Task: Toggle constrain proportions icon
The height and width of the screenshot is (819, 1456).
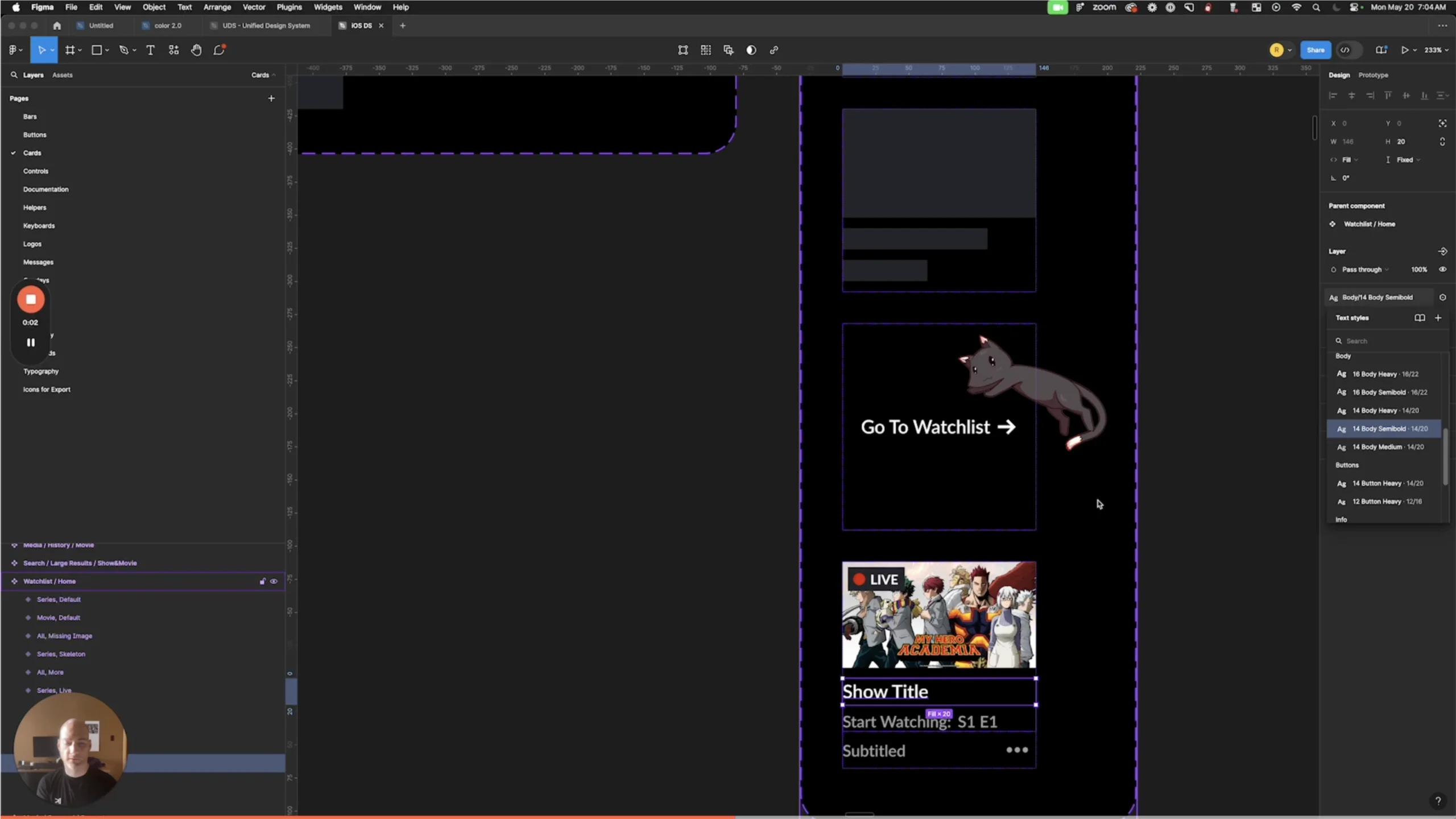Action: (1442, 142)
